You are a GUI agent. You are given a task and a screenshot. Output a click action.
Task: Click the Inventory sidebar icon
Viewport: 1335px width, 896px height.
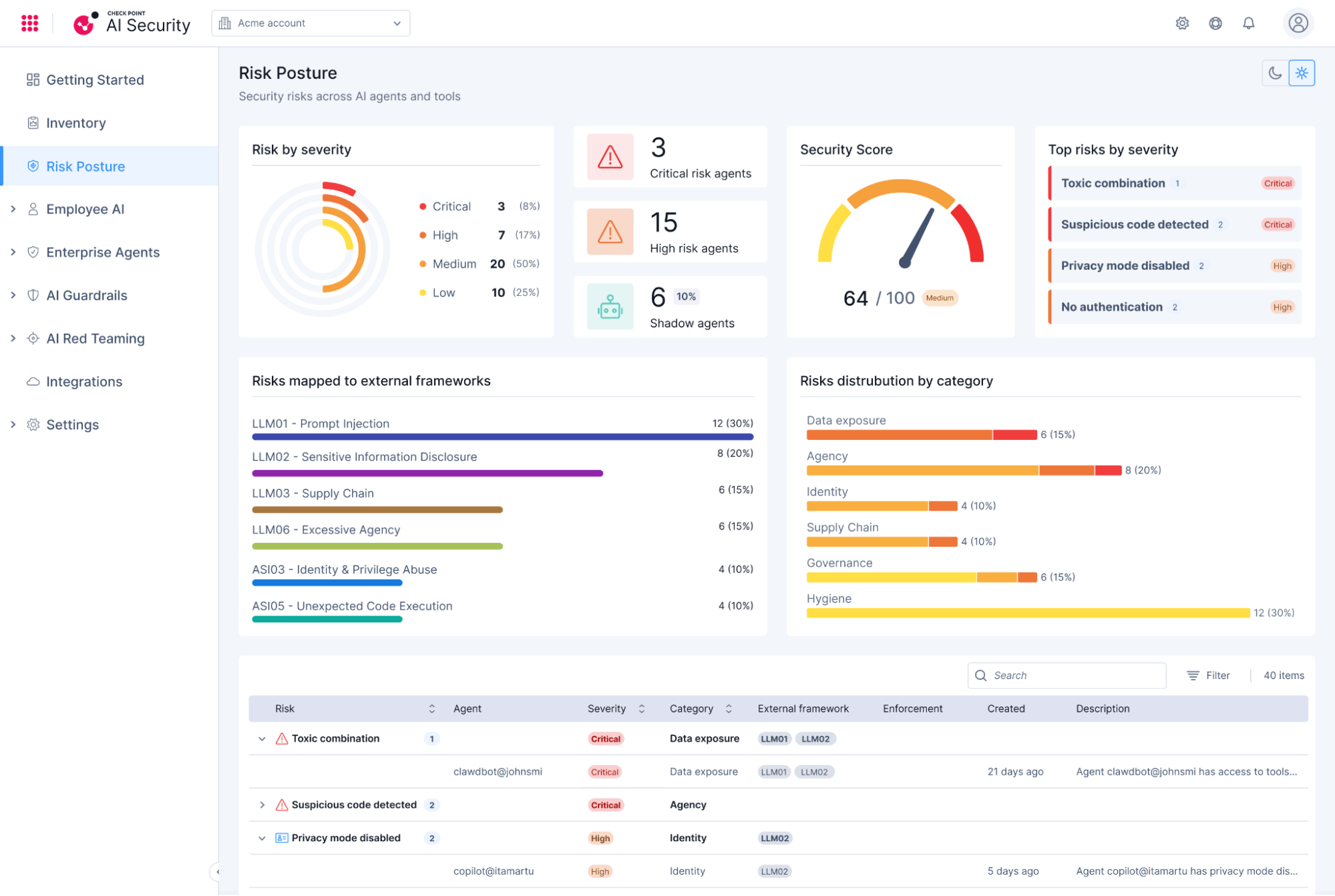pyautogui.click(x=33, y=123)
